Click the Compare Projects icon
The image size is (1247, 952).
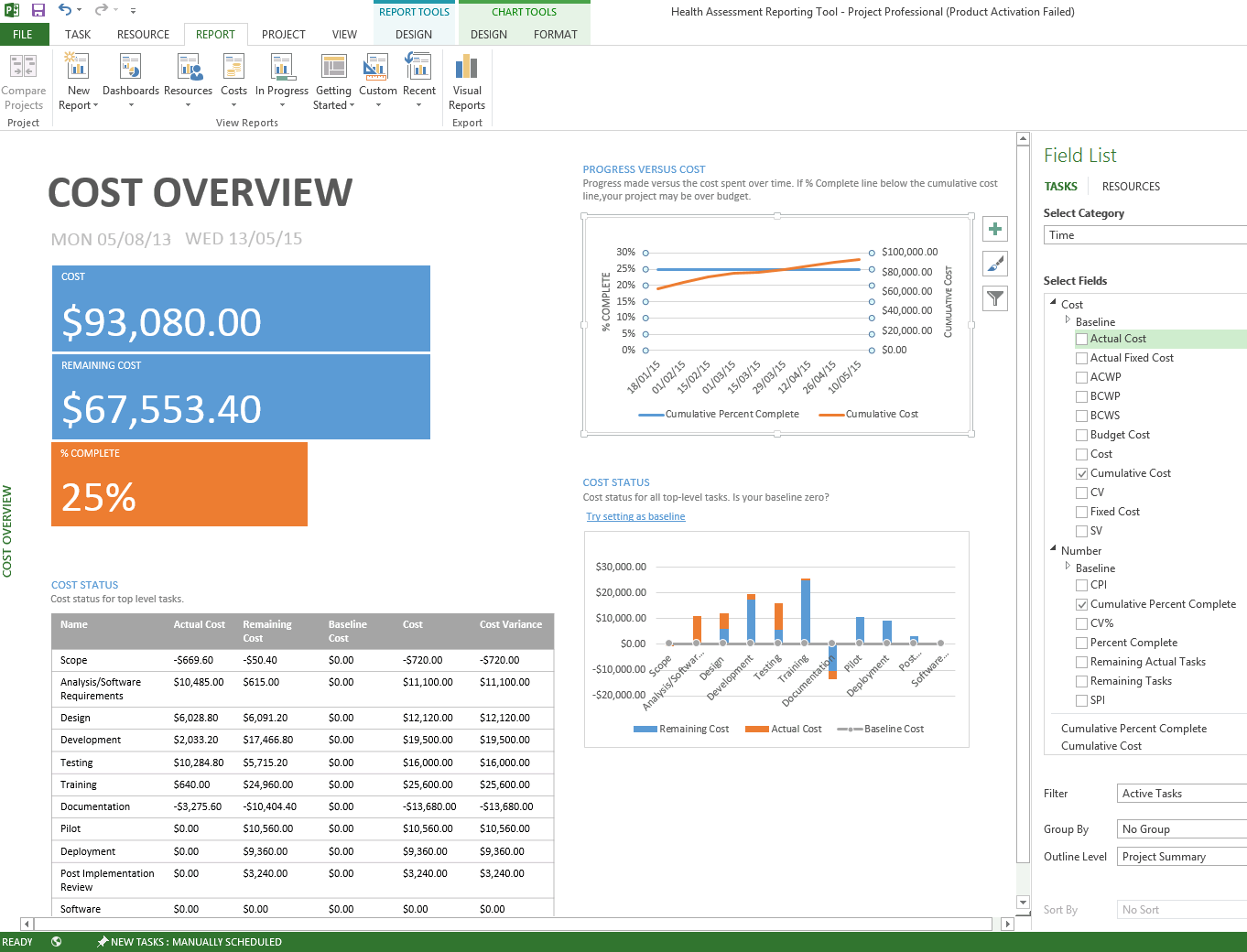[x=23, y=67]
